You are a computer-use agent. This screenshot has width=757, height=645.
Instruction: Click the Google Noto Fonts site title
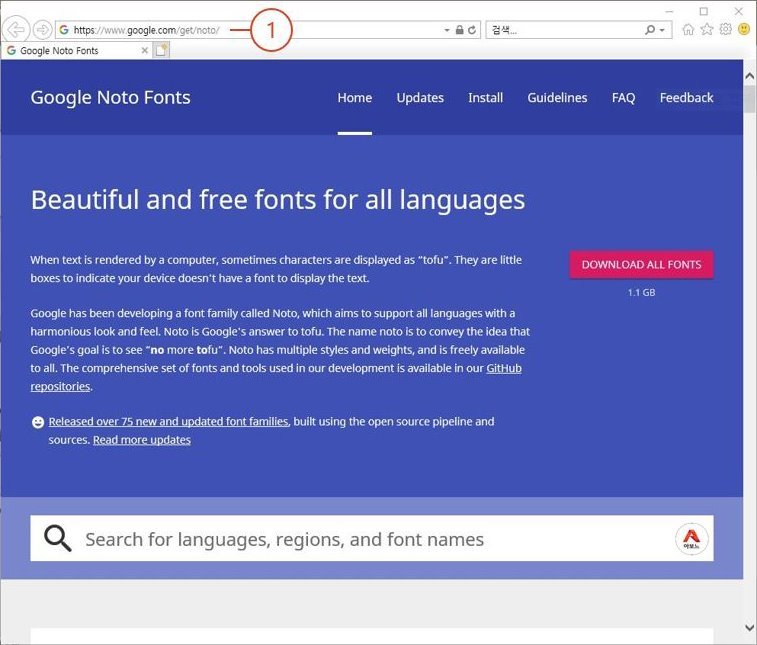pos(111,98)
